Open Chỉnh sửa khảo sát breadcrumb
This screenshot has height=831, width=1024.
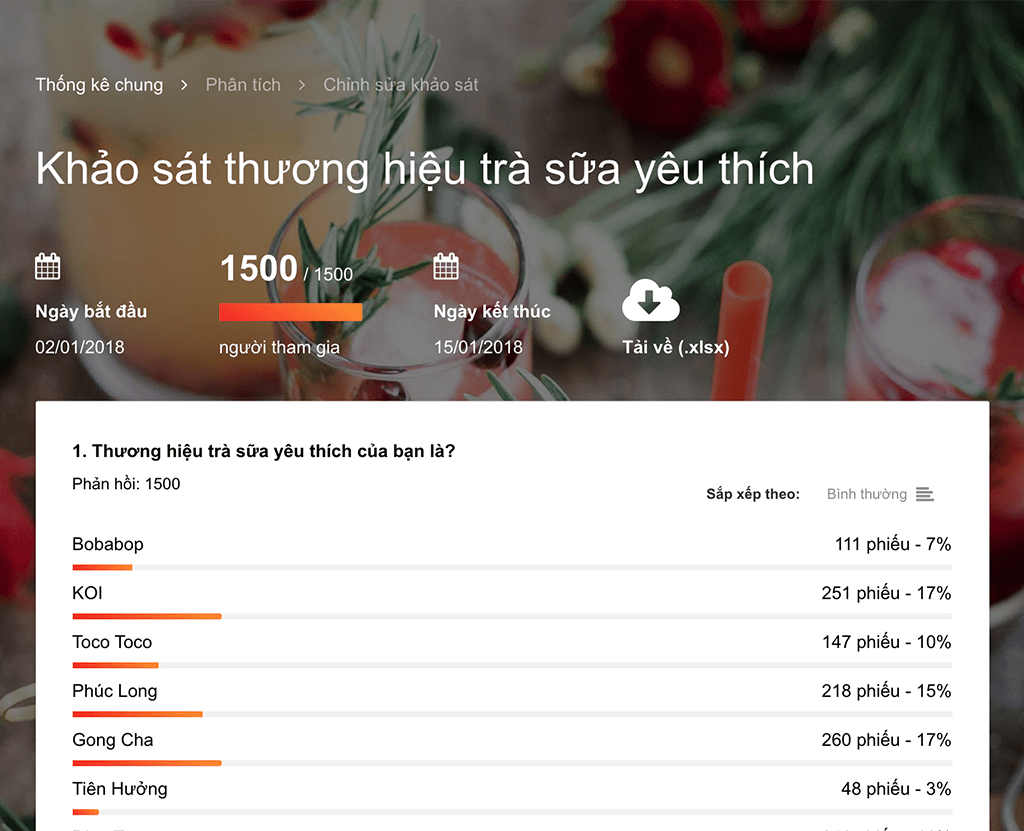point(401,85)
